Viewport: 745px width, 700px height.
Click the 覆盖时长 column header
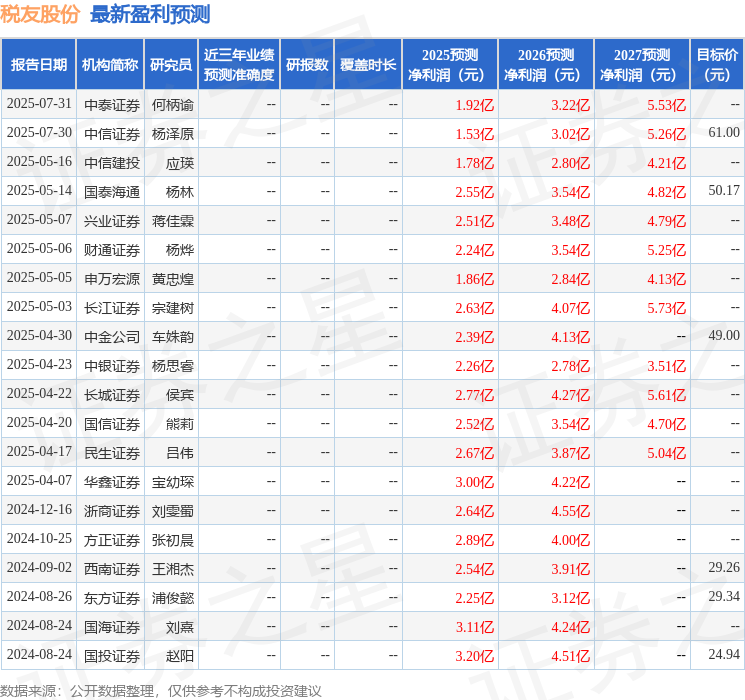[368, 65]
